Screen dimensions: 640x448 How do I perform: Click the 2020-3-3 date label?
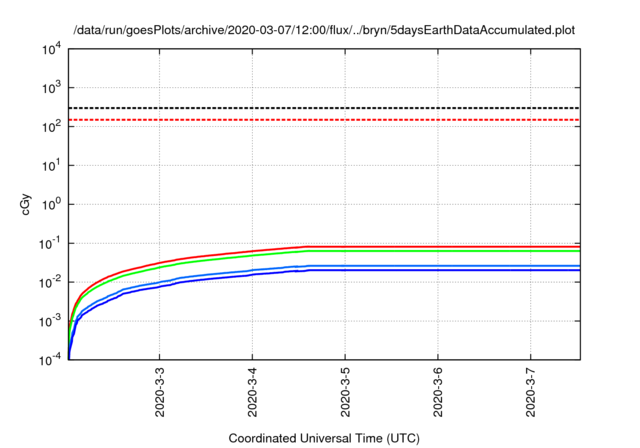click(160, 392)
